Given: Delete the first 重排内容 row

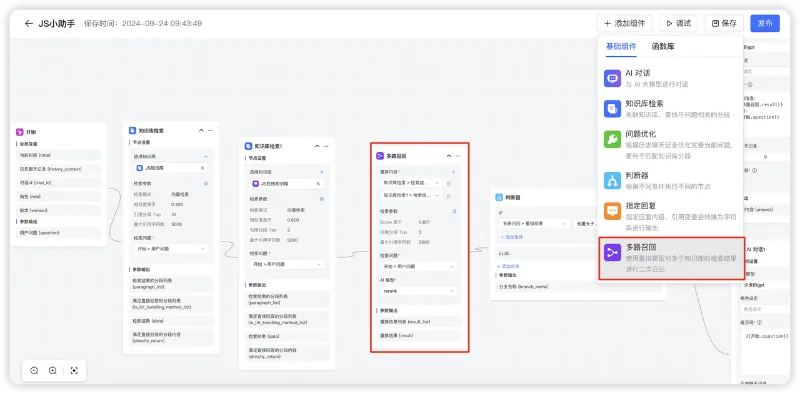Looking at the screenshot, I should coord(448,183).
